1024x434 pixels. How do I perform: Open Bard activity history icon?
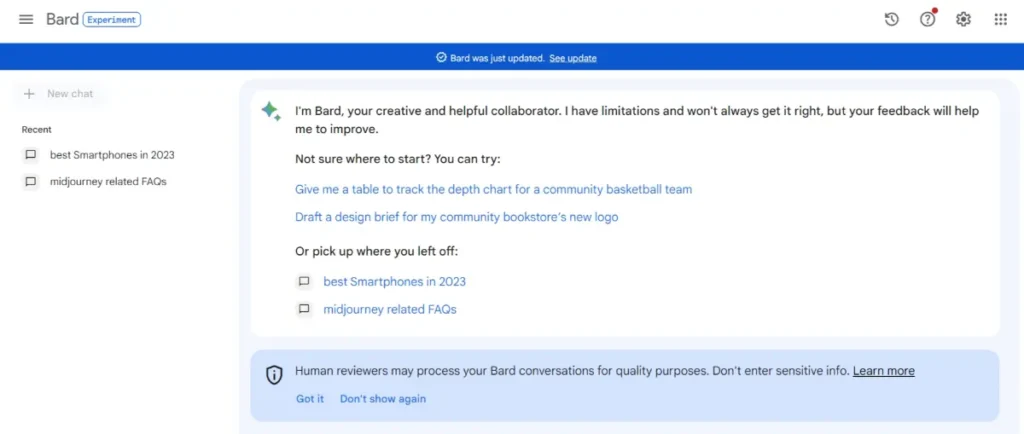click(891, 20)
